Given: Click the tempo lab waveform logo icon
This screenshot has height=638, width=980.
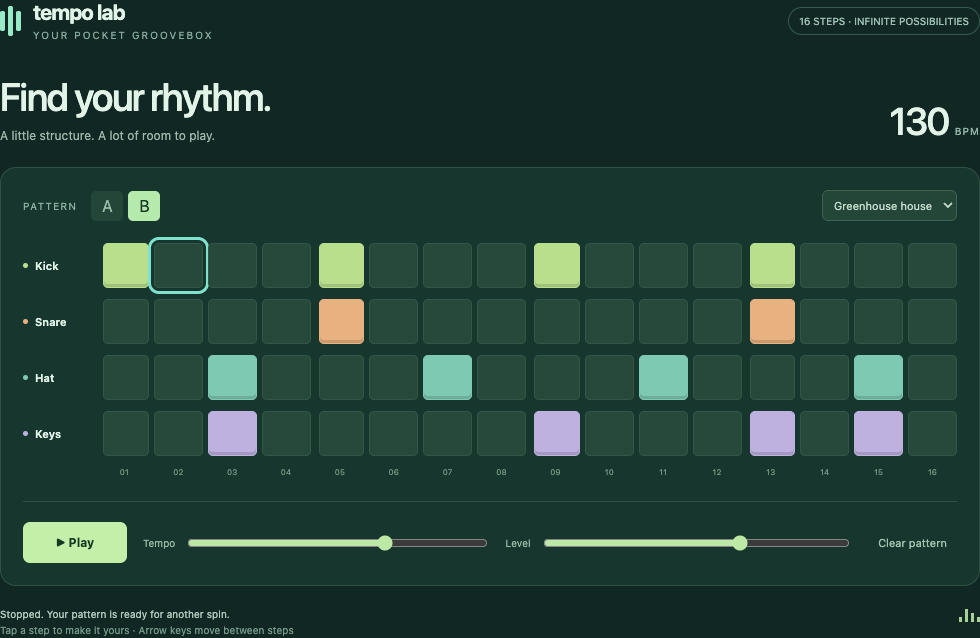Looking at the screenshot, I should (11, 21).
